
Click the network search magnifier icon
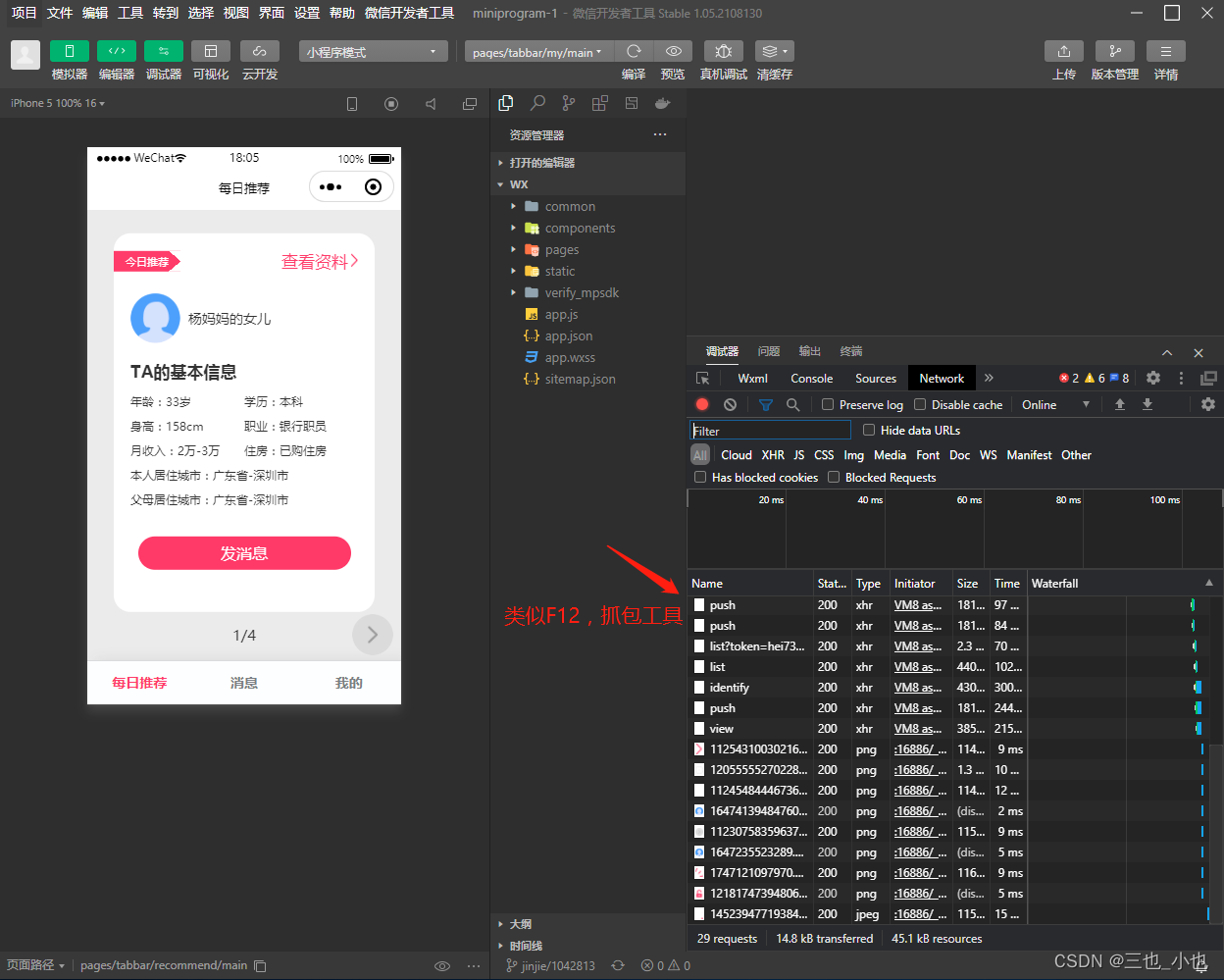tap(792, 404)
